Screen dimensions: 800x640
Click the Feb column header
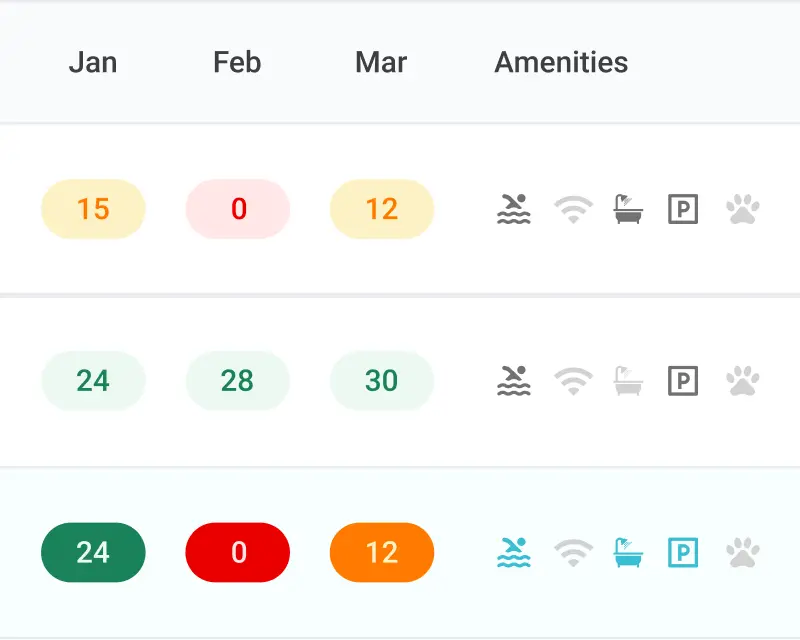coord(237,62)
